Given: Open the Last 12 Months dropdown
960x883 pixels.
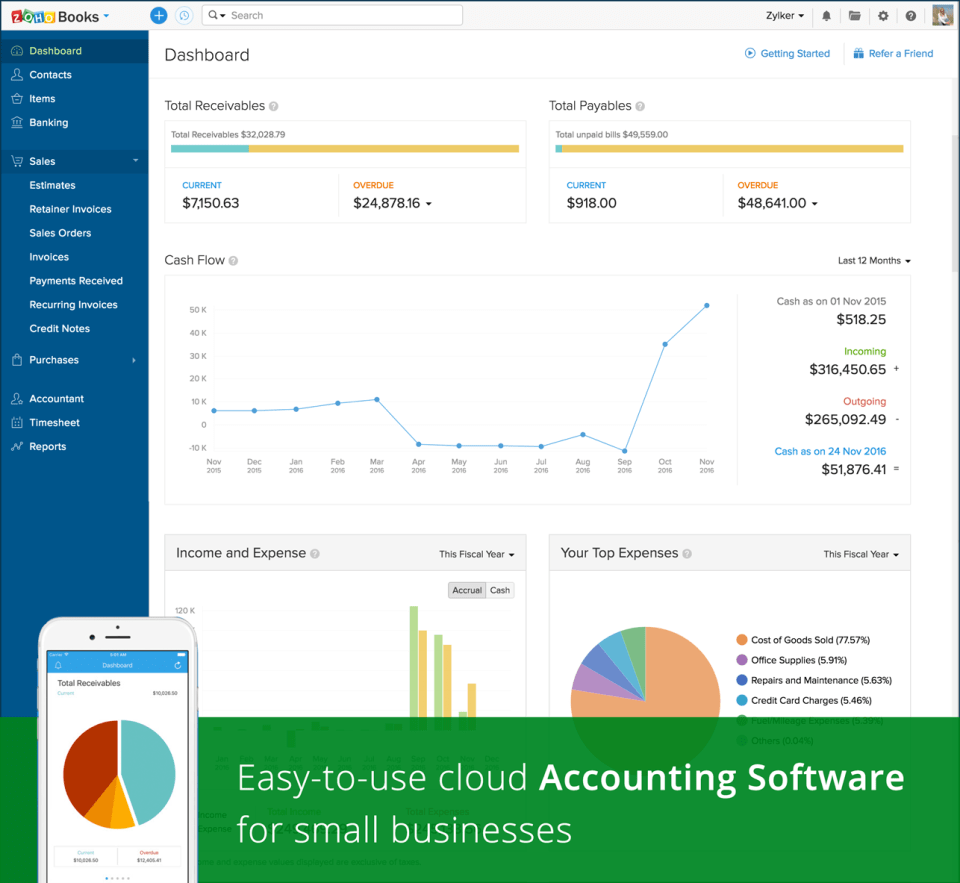Looking at the screenshot, I should (x=870, y=260).
